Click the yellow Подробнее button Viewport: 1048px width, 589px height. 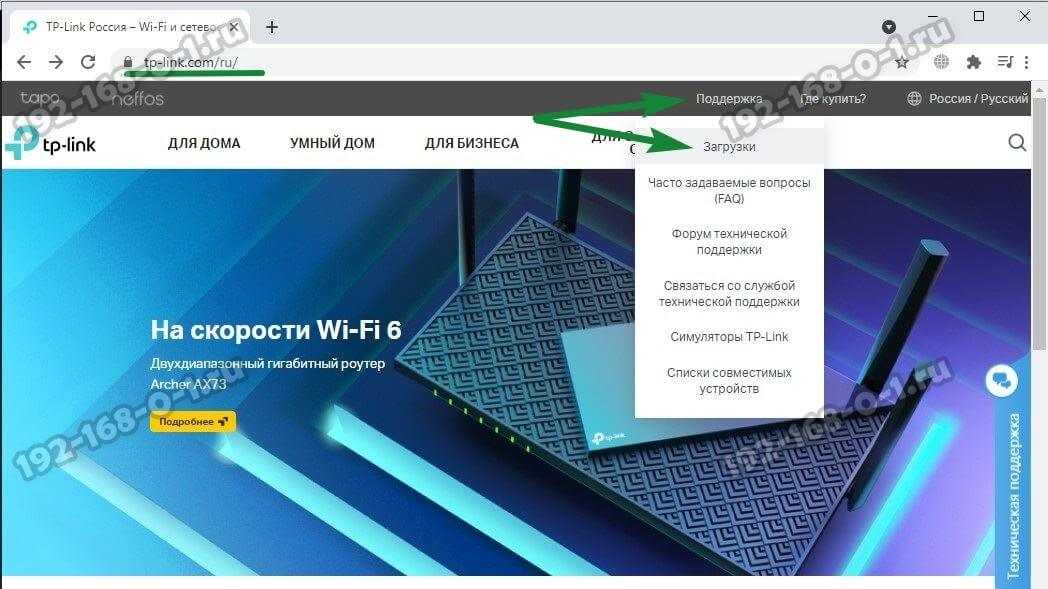point(192,421)
